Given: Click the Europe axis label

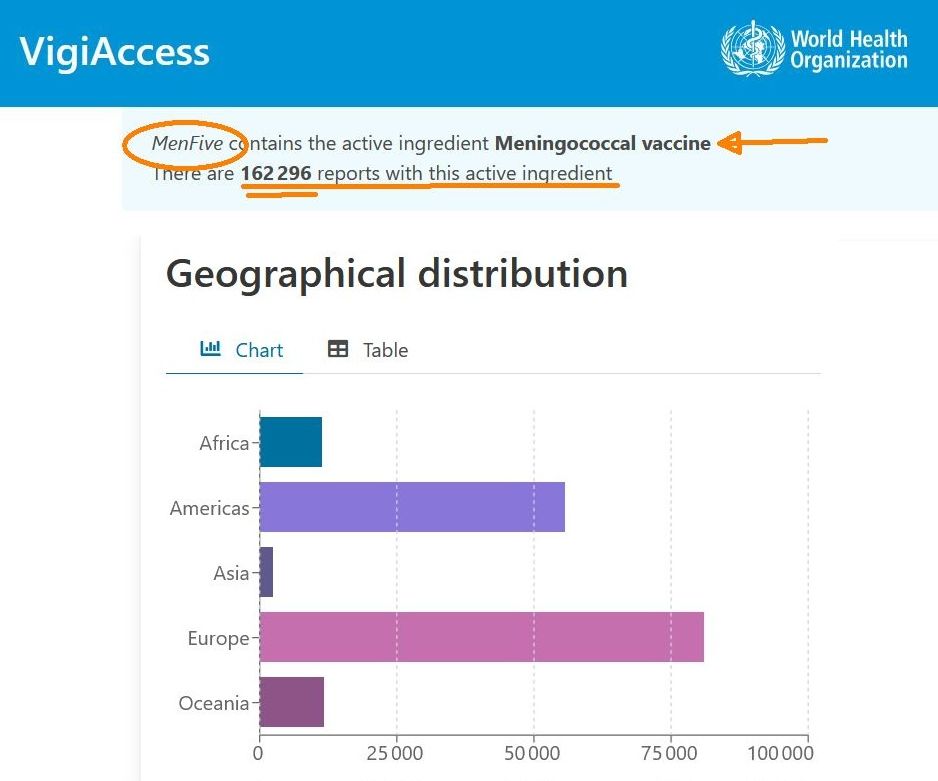Looking at the screenshot, I should tap(218, 639).
